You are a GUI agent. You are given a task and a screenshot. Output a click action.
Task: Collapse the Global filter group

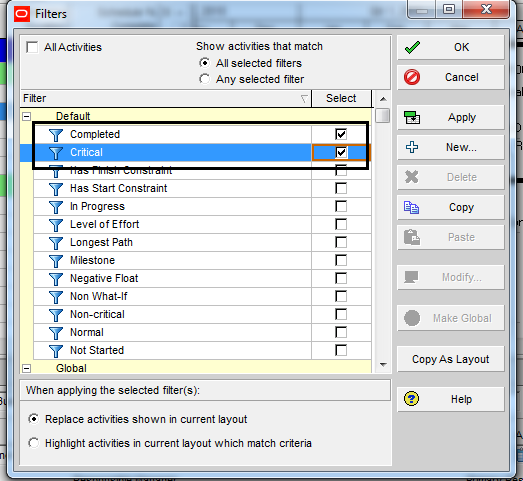point(26,368)
